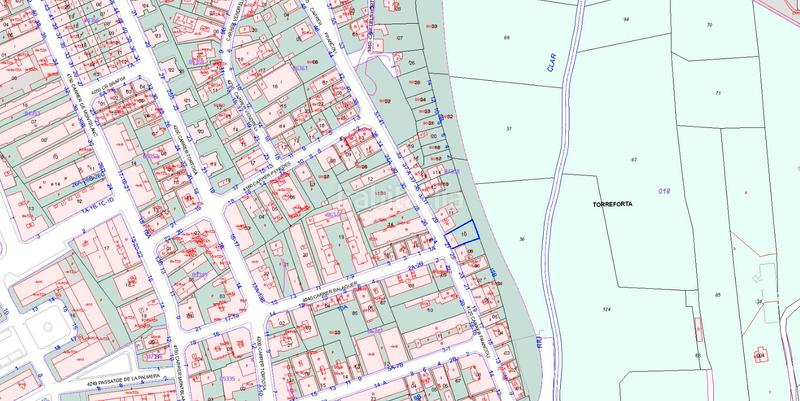Click rural parcel 36
This screenshot has width=800, height=401.
point(523,239)
